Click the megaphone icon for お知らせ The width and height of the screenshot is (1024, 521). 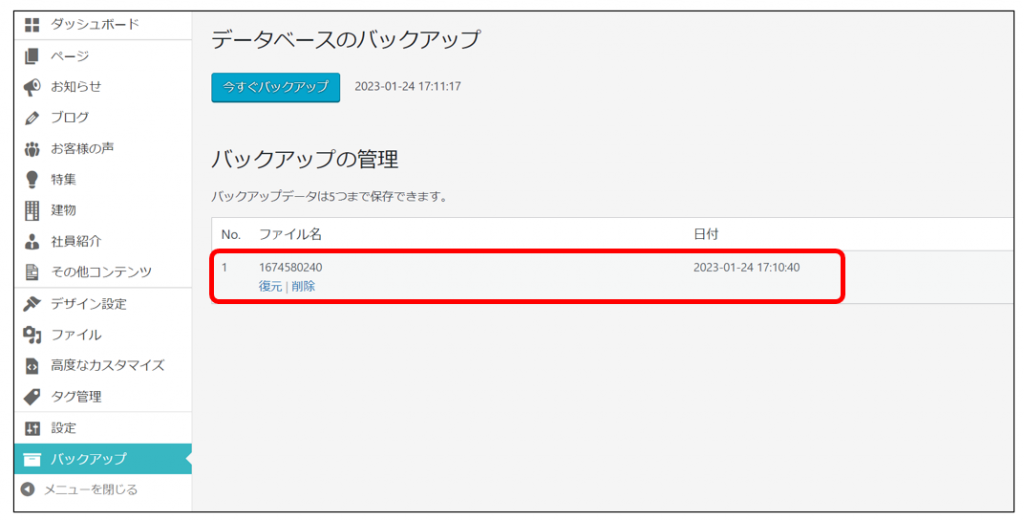31,86
